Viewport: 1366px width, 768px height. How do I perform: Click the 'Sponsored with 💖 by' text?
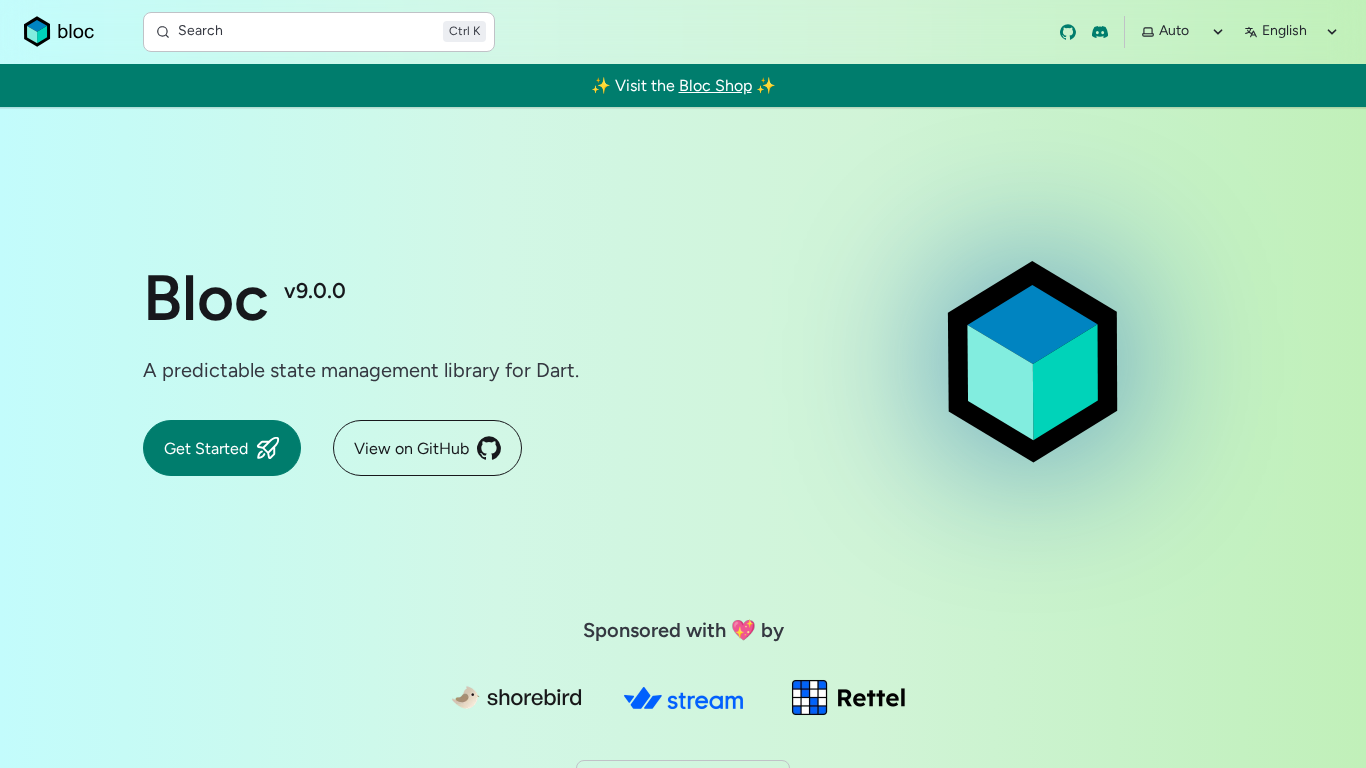[683, 630]
